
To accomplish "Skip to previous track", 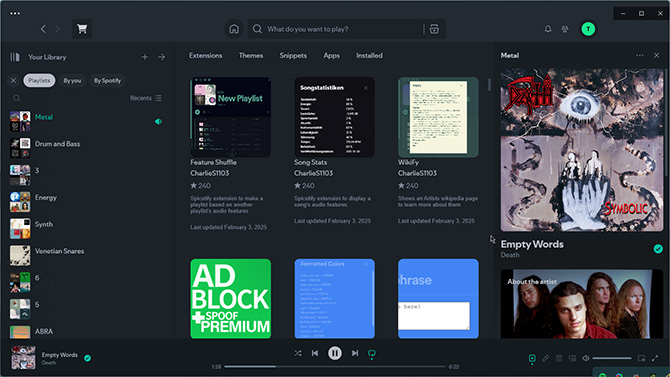I will coord(315,353).
